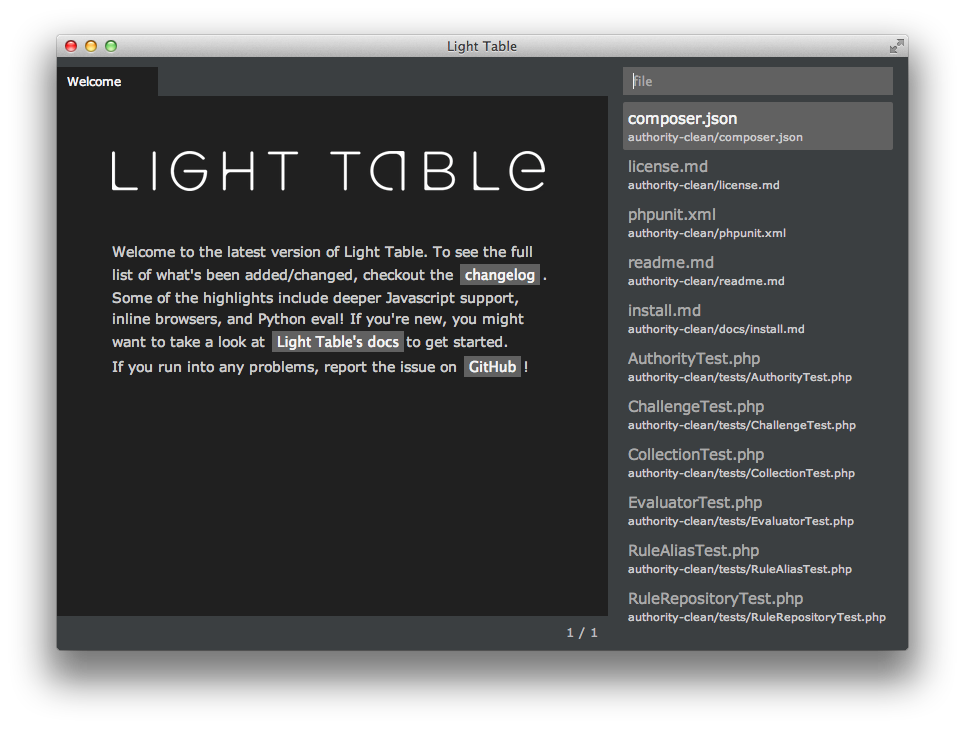The height and width of the screenshot is (729, 965).
Task: Open RuleAliasTest.php from the list
Action: [x=757, y=558]
